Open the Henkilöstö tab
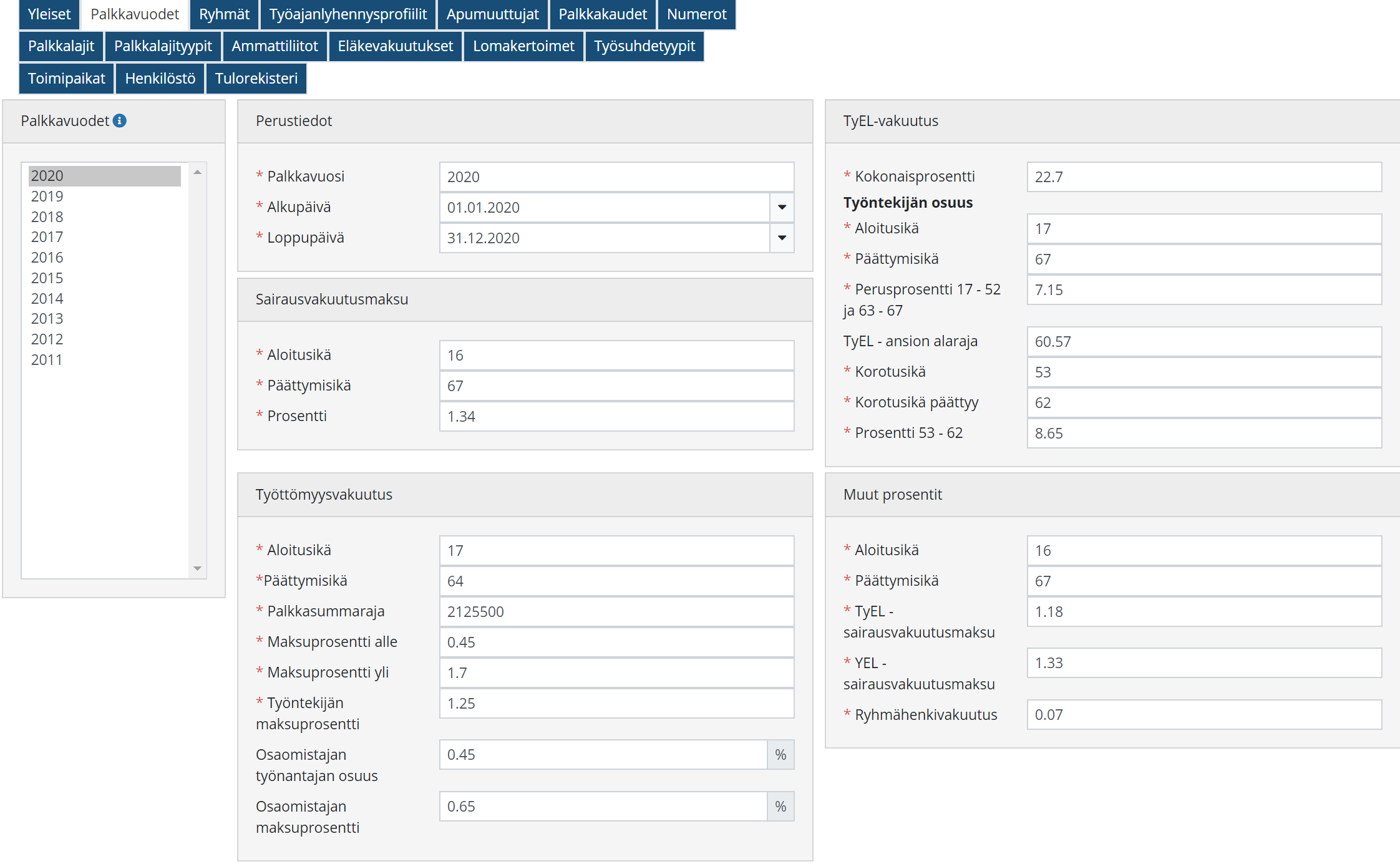 click(160, 79)
